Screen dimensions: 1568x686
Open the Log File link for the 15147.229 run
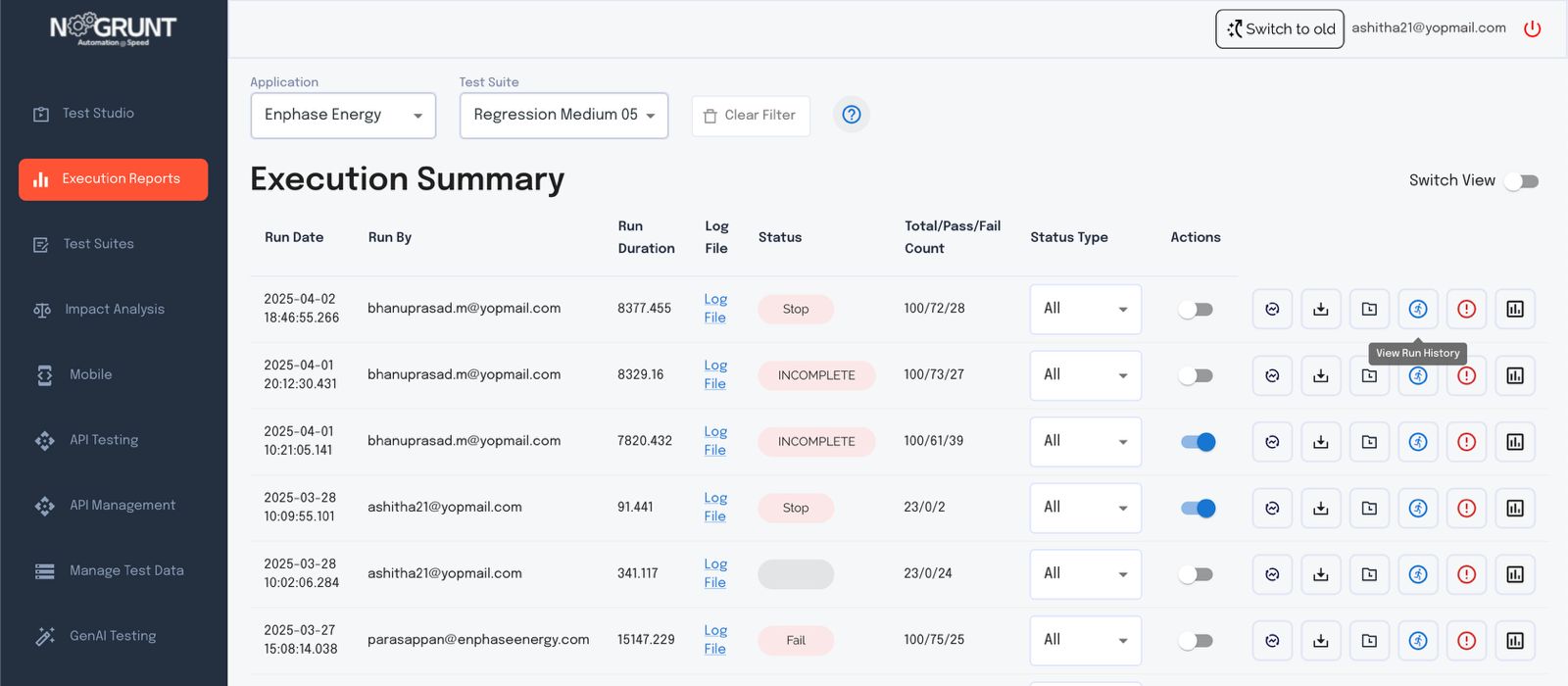coord(715,640)
